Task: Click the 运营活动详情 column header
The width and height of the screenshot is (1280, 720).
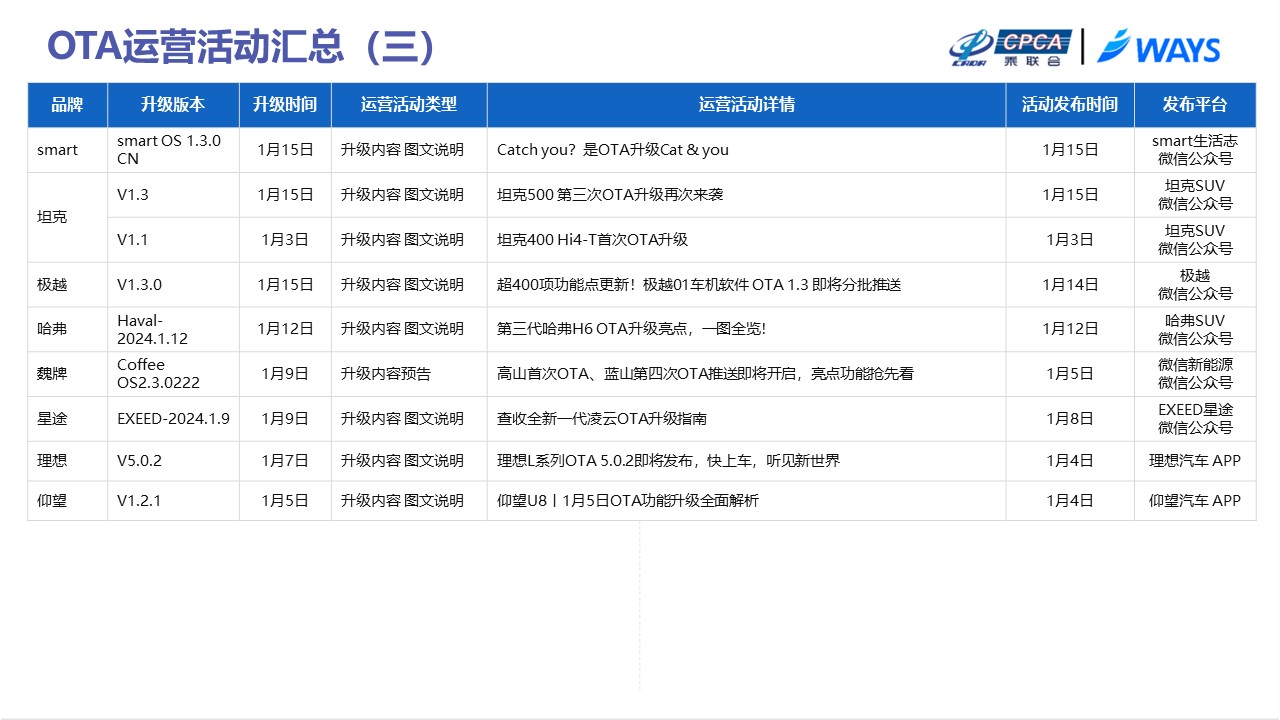Action: tap(746, 105)
